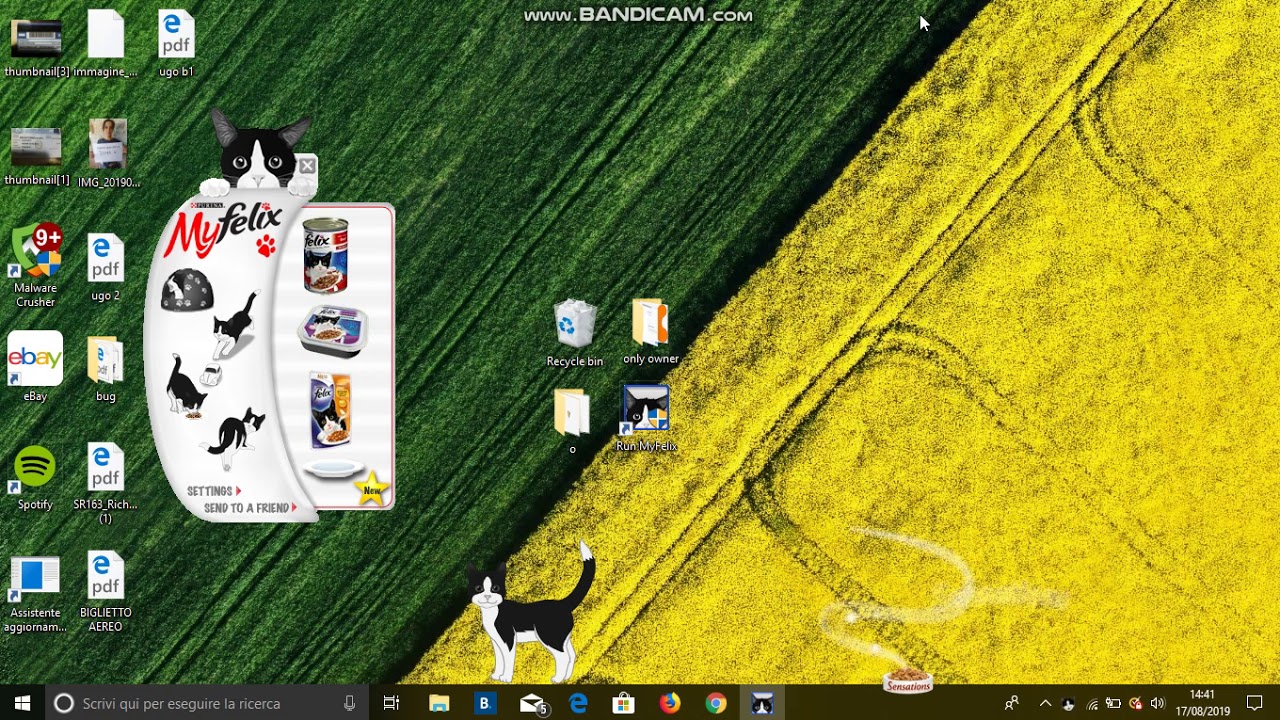Click the Felix cat system tray icon
Viewport: 1280px width, 720px height.
tap(1068, 703)
